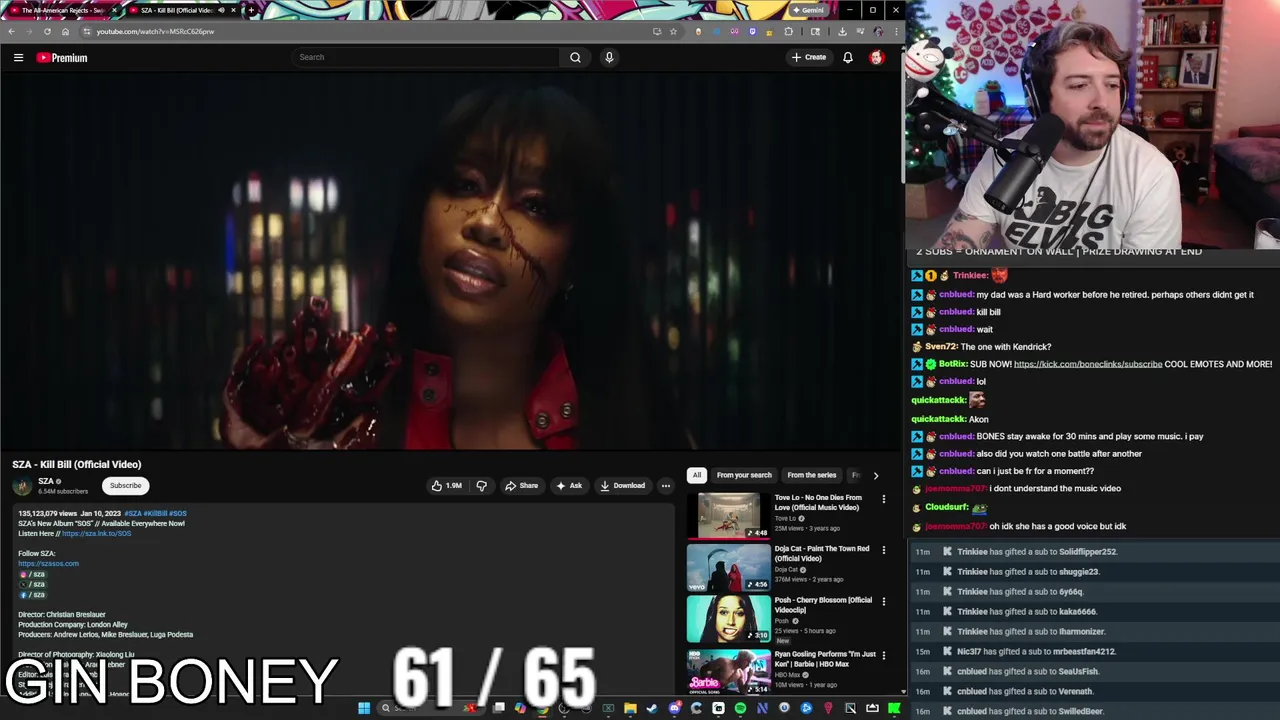This screenshot has height=720, width=1280.
Task: Open Kick app icon in taskbar
Action: pyautogui.click(x=894, y=708)
